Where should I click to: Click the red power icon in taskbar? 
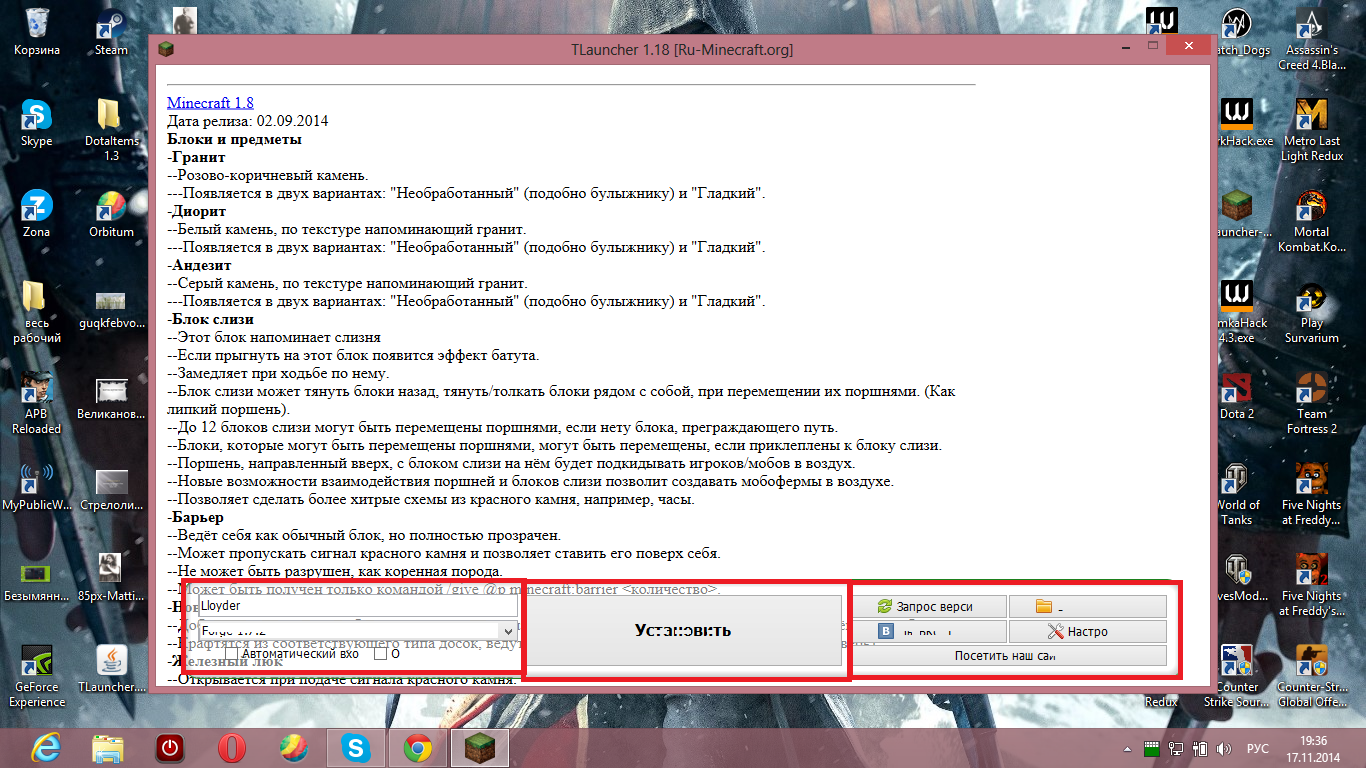tap(170, 748)
